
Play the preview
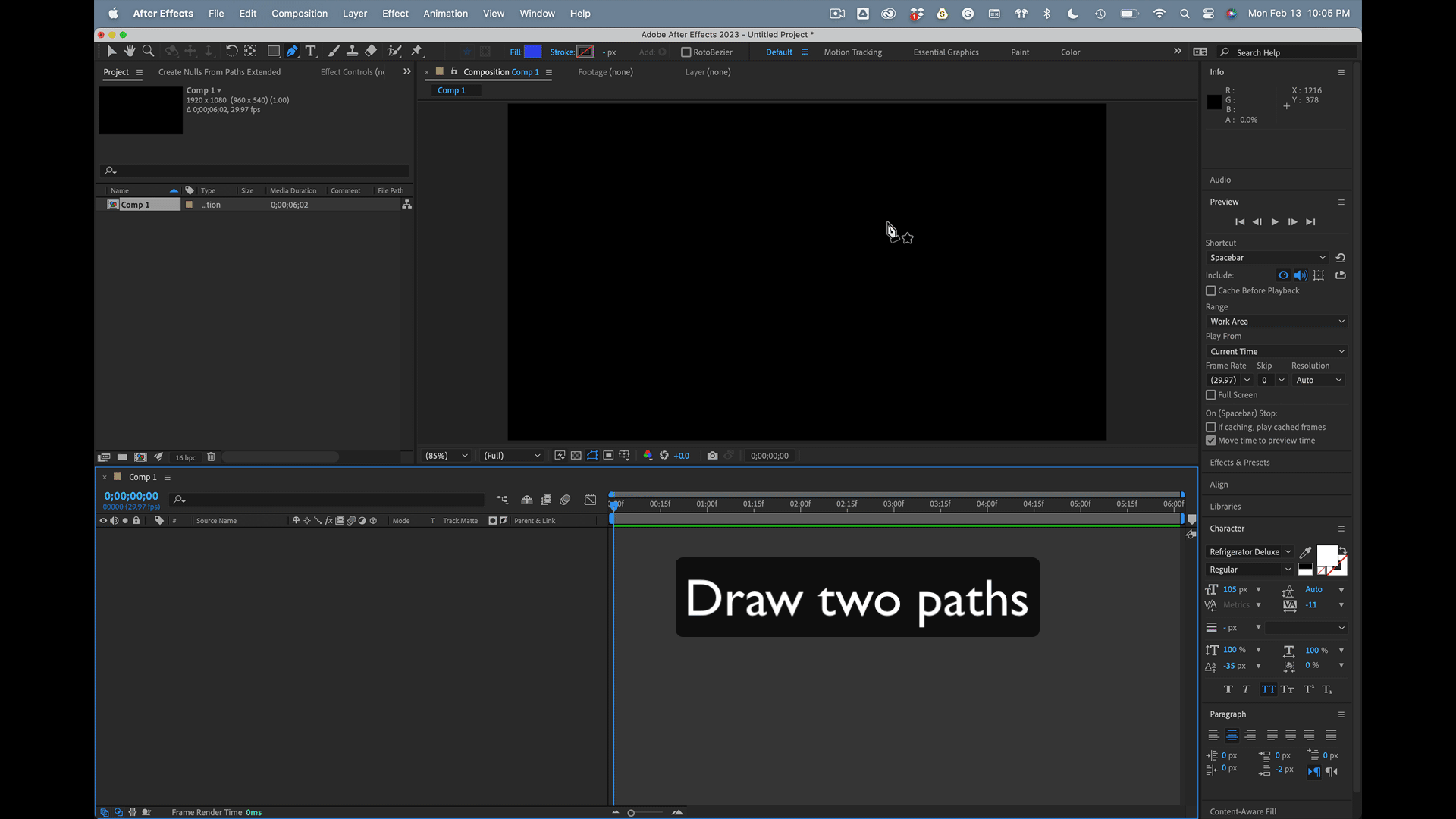coord(1275,222)
